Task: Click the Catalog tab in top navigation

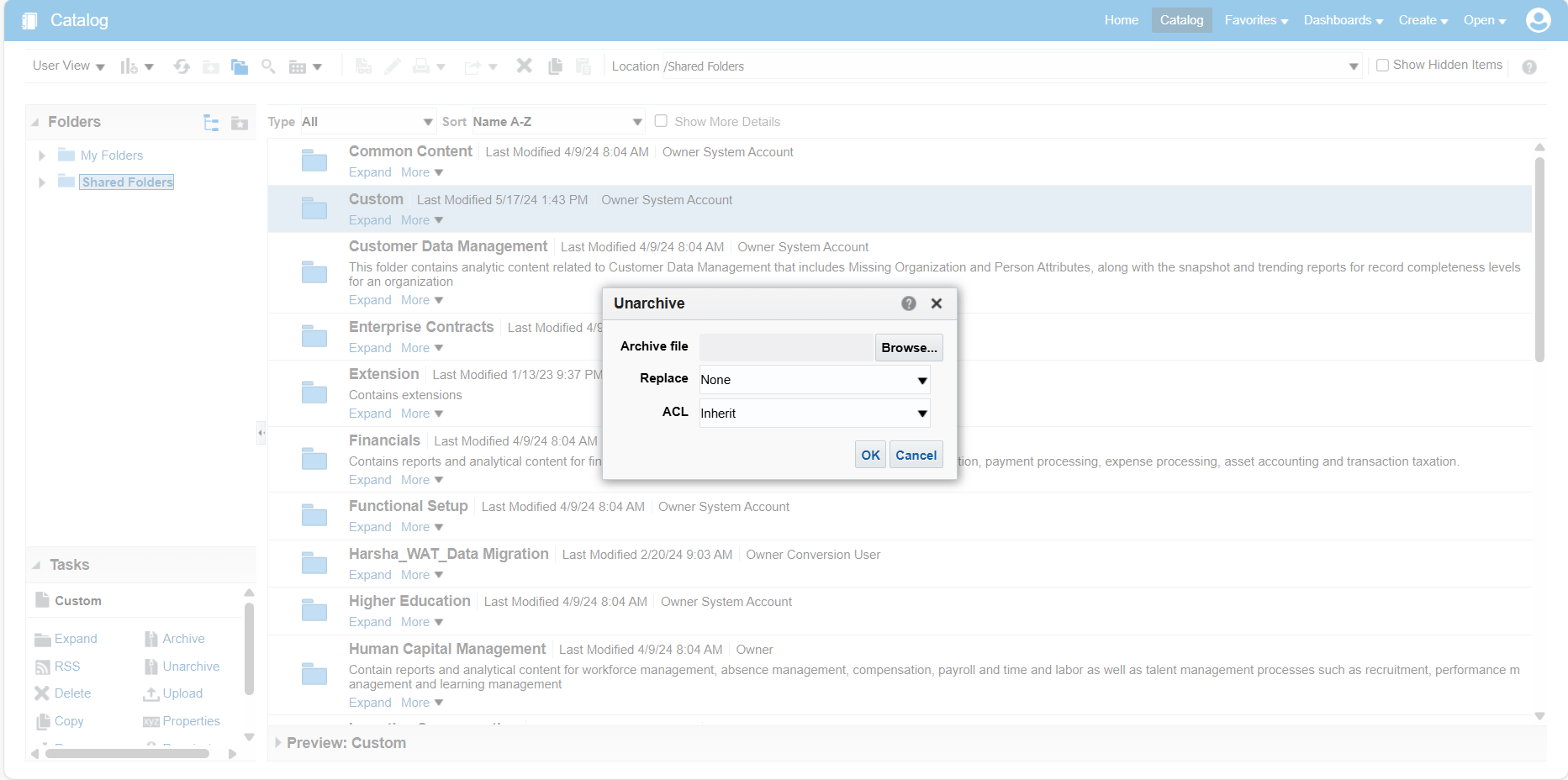Action: [1181, 20]
